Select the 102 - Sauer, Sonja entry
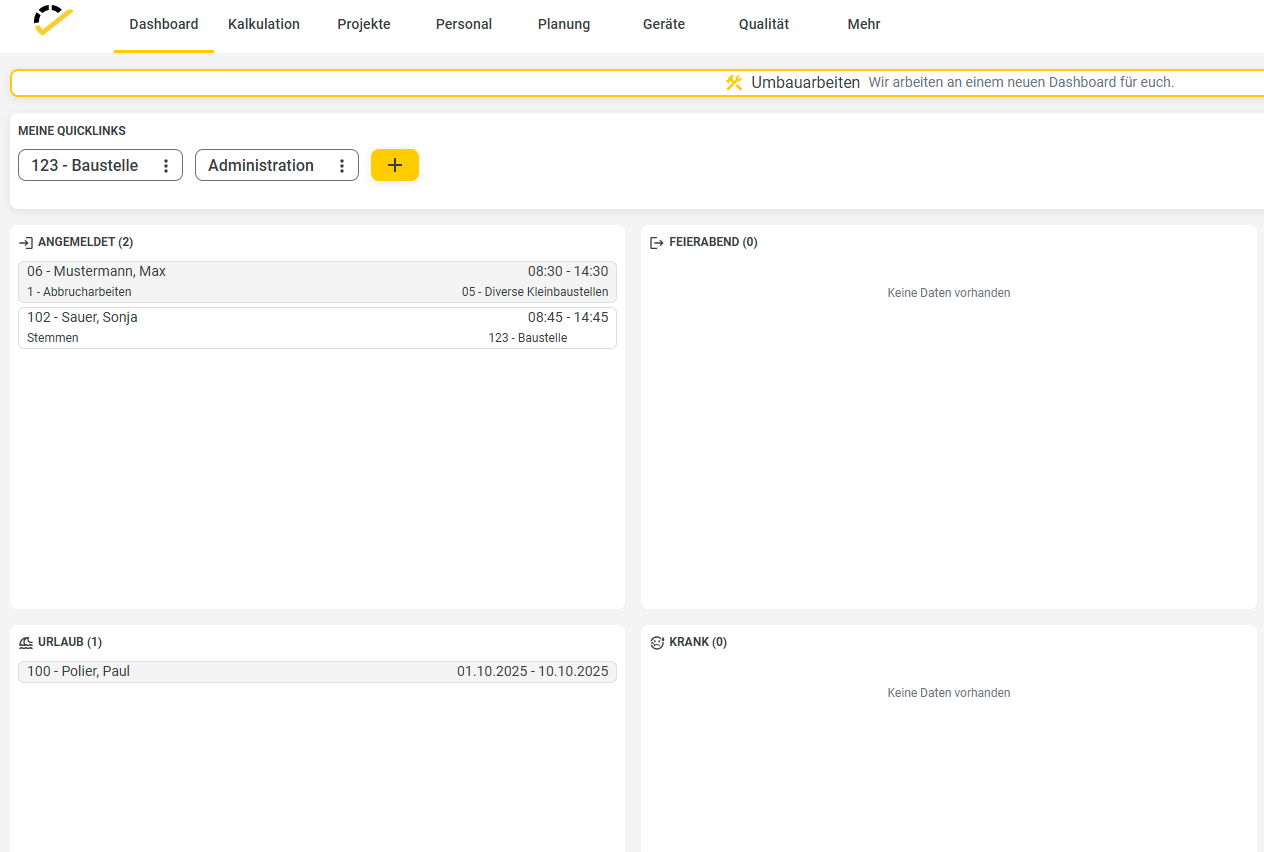 [x=317, y=328]
